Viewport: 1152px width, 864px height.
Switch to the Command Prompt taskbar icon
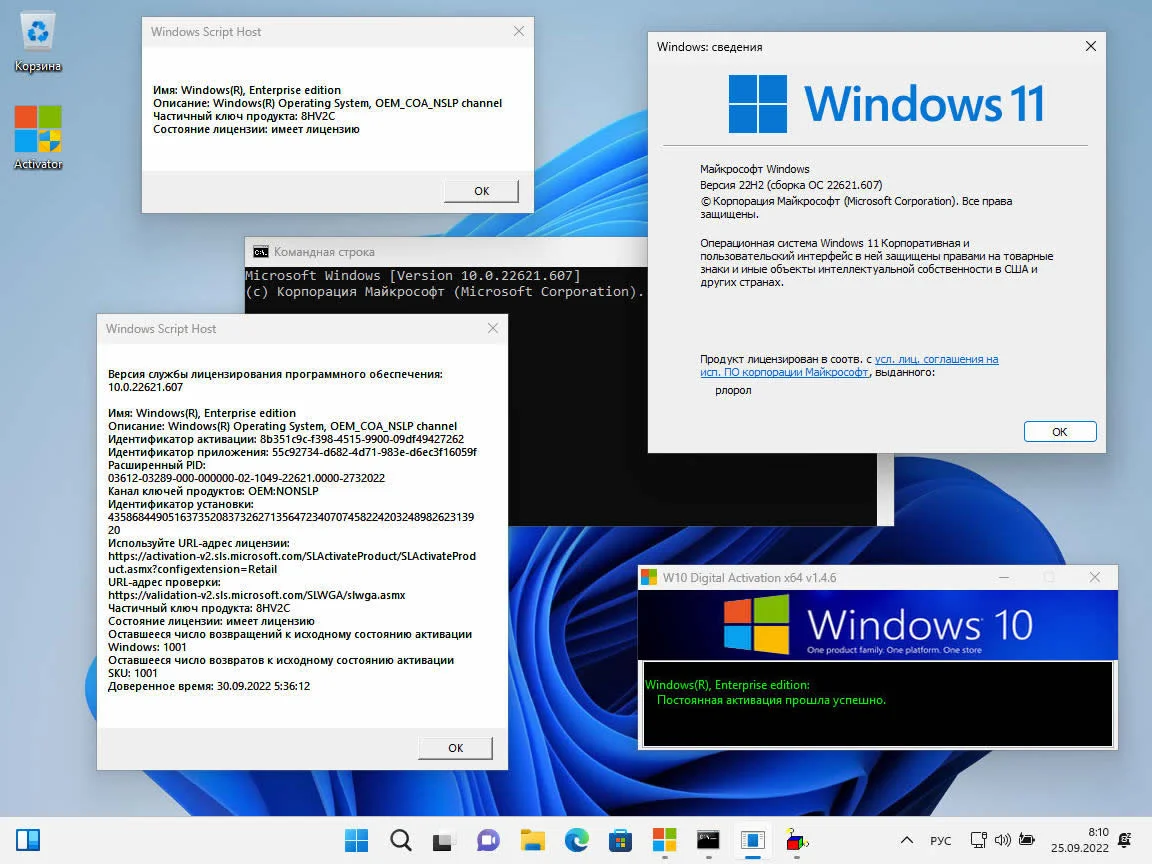[x=708, y=840]
